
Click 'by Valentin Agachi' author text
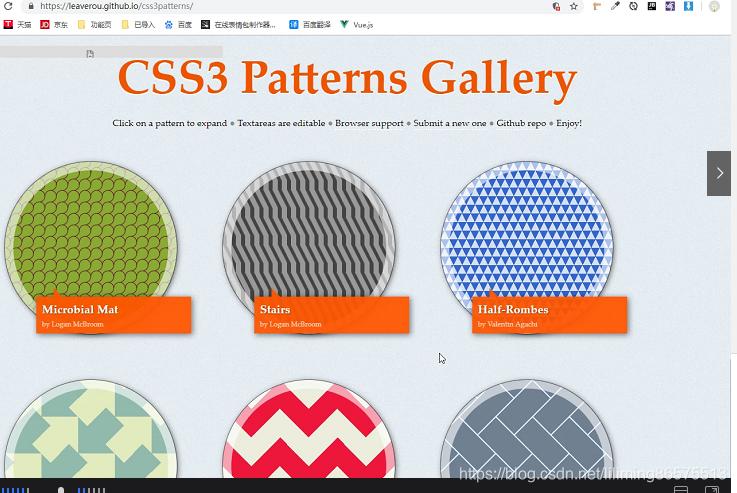[x=508, y=324]
